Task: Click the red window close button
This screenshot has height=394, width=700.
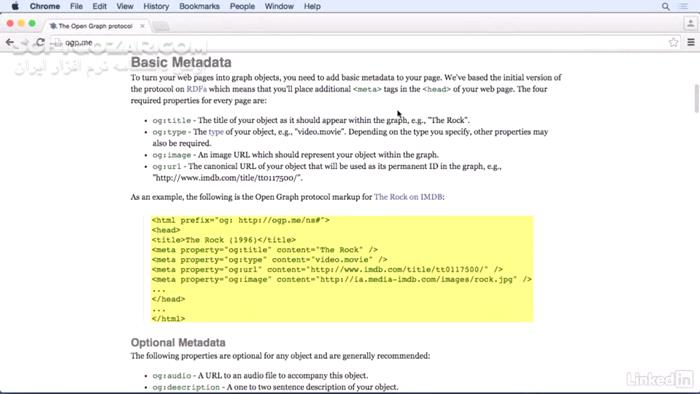Action: tap(10, 23)
